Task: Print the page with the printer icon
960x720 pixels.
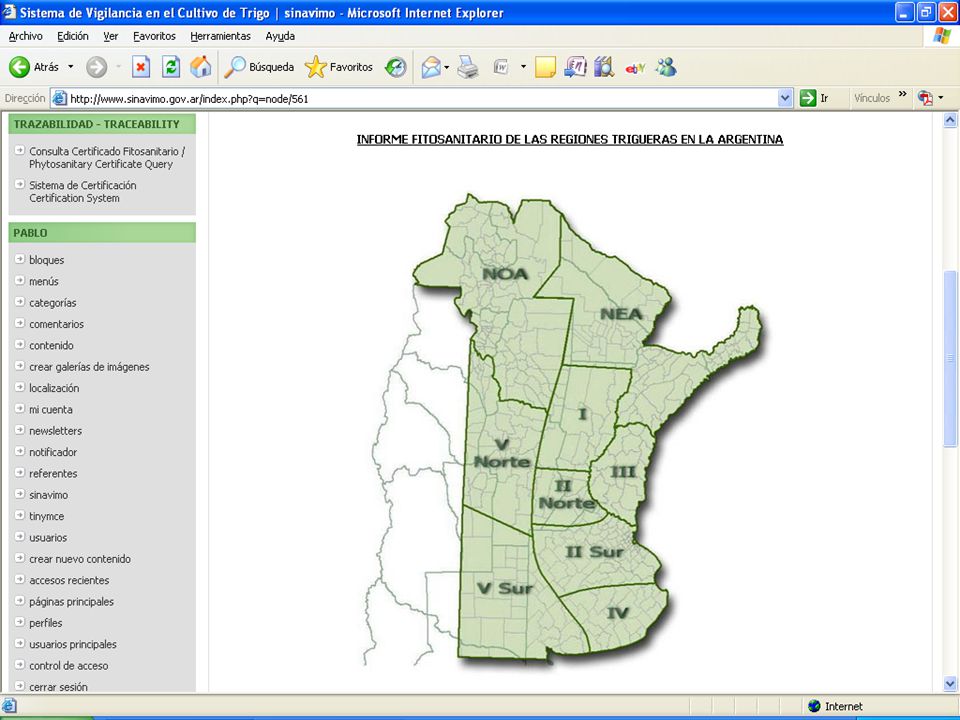Action: (x=468, y=67)
